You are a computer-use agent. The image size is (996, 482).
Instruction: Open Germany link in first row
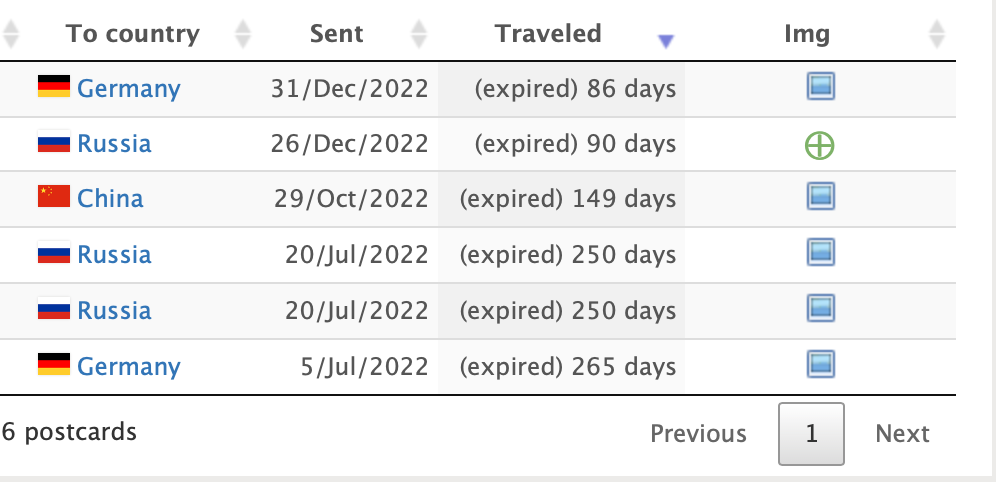(129, 88)
